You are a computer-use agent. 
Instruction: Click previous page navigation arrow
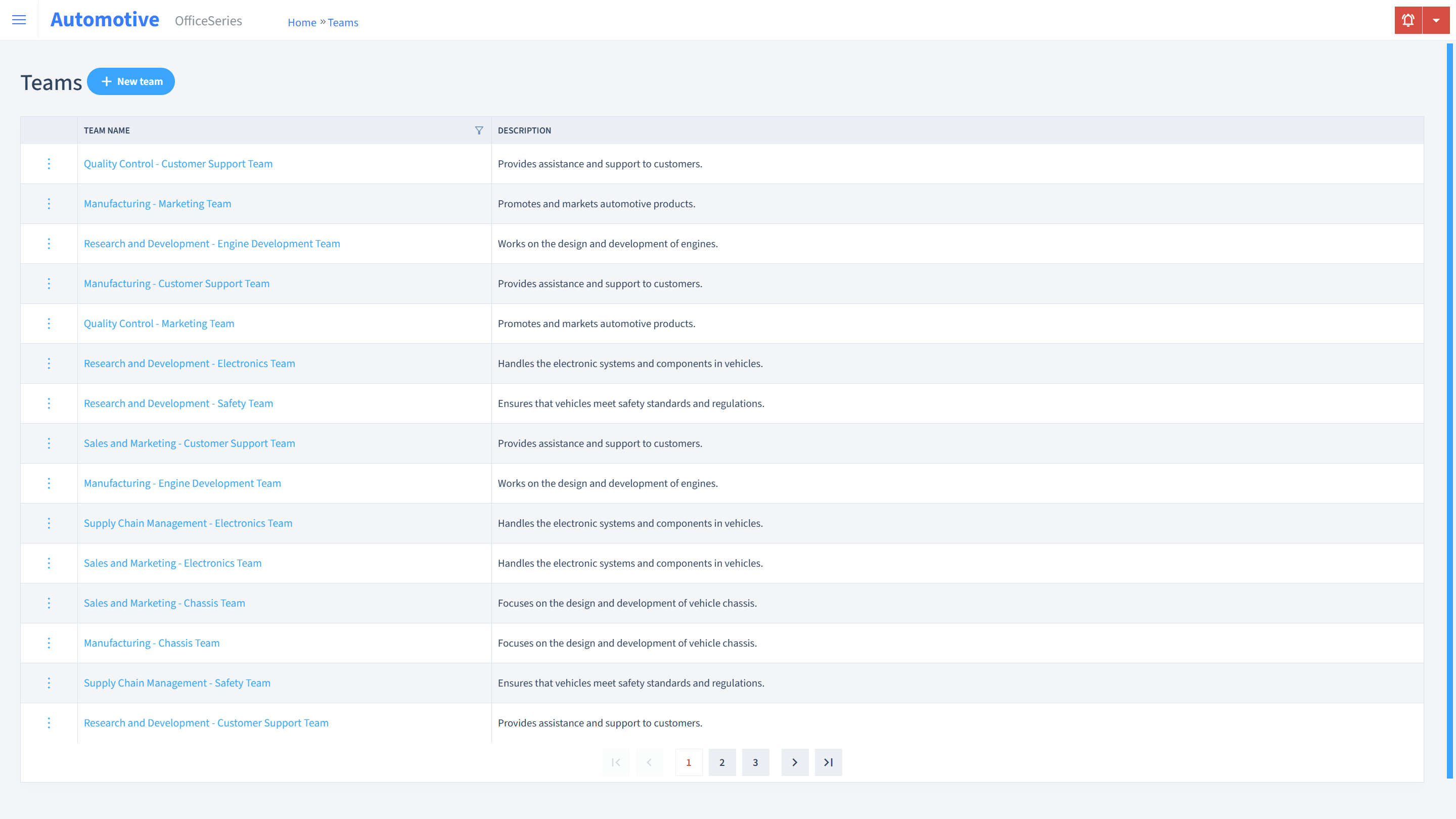(x=649, y=762)
